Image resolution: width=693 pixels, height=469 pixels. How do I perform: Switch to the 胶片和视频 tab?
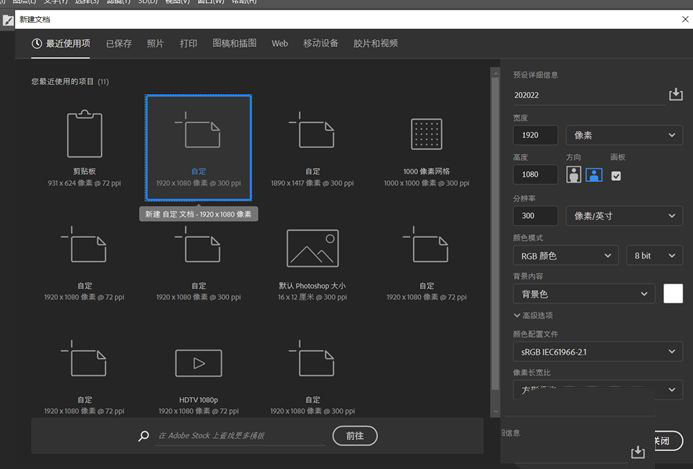375,43
